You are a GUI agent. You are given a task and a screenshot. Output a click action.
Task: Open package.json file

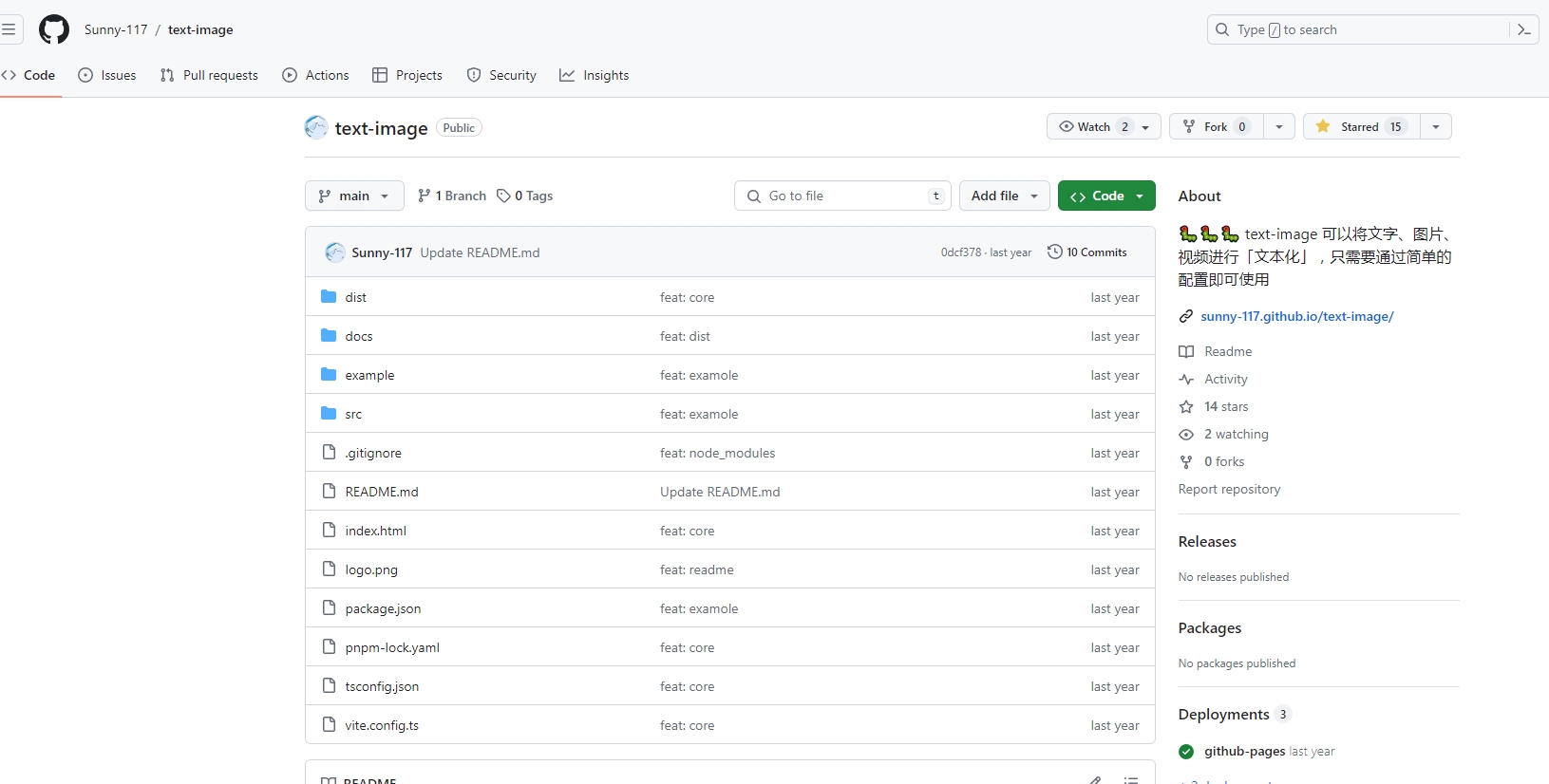coord(383,608)
